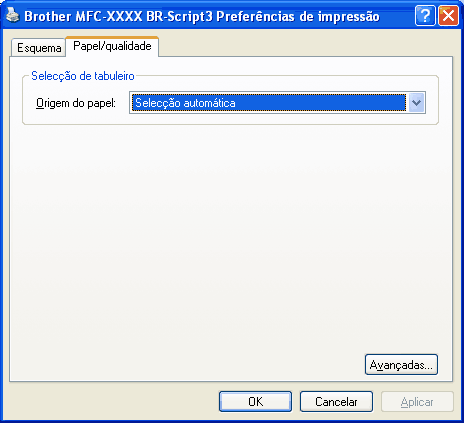
Task: Close the Preferências de impressão dialog
Action: 448,16
